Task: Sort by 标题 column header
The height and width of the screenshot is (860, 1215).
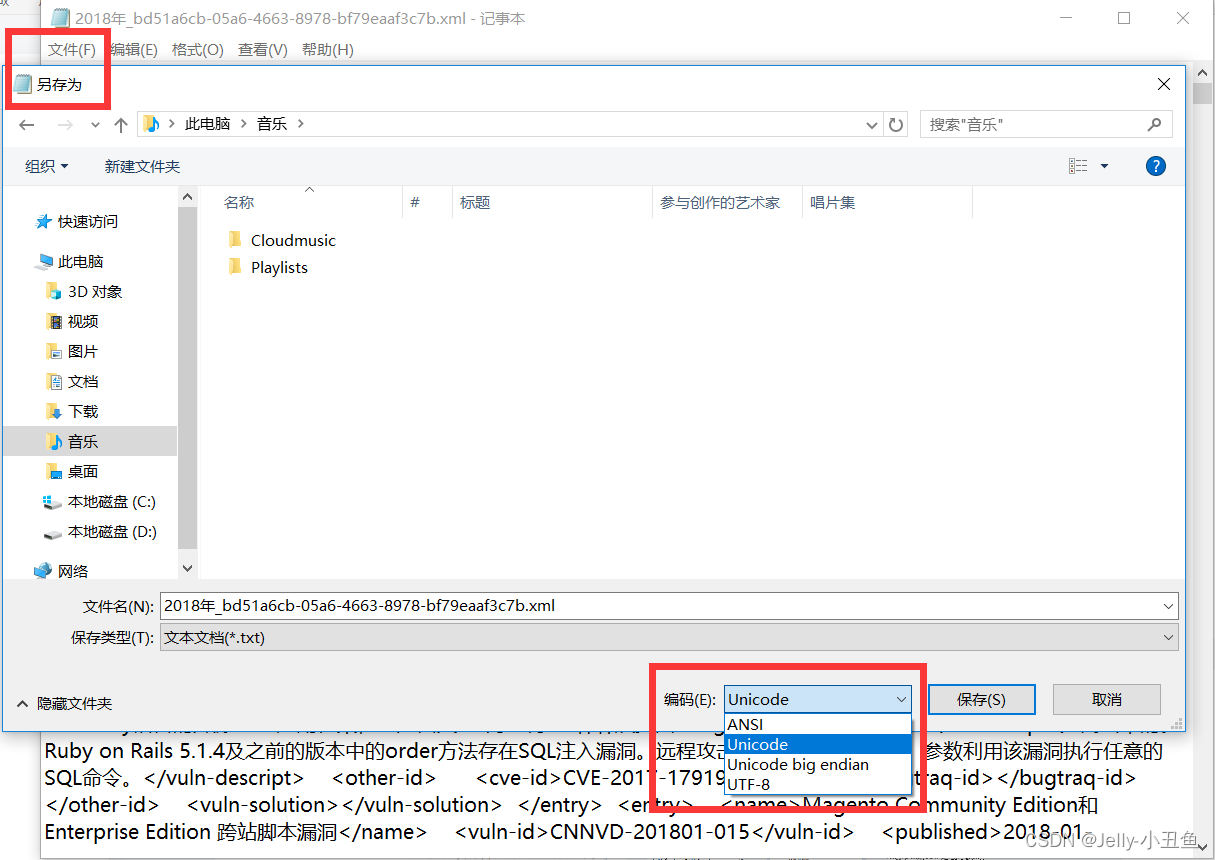Action: (x=552, y=202)
